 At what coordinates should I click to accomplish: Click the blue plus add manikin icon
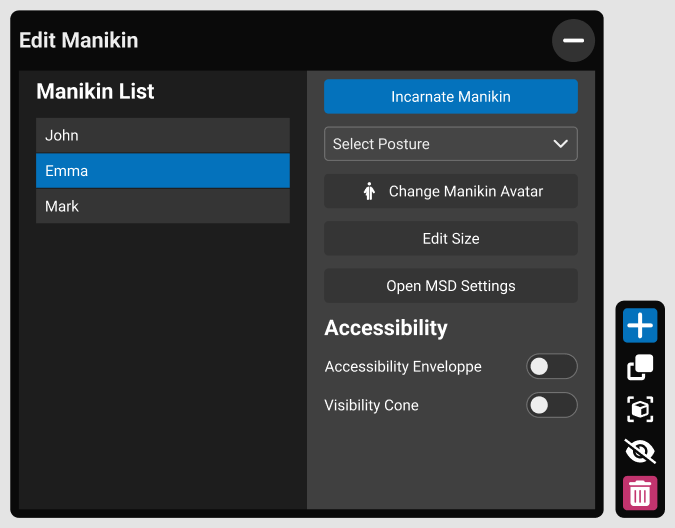(640, 326)
